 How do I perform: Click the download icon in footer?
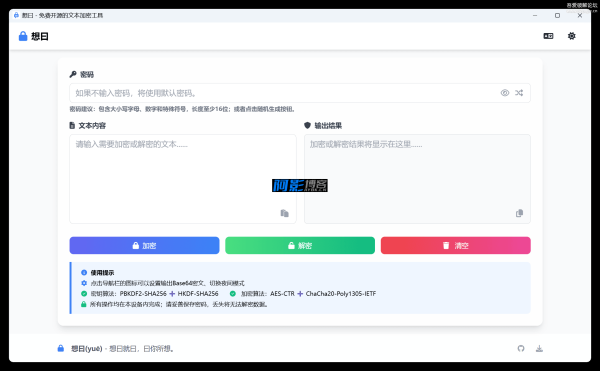[539, 348]
